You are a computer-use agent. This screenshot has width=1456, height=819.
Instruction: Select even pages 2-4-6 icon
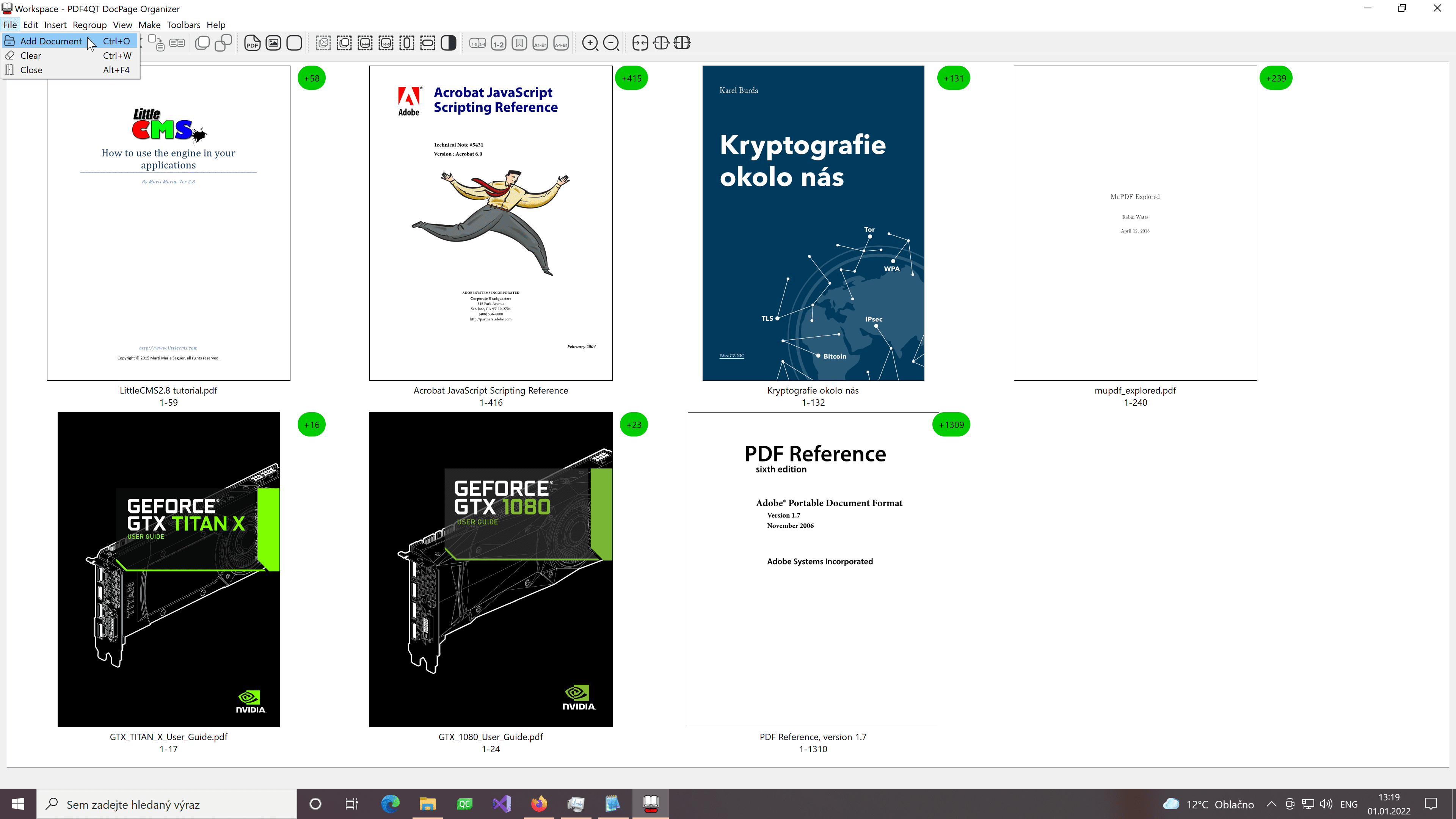[x=365, y=43]
